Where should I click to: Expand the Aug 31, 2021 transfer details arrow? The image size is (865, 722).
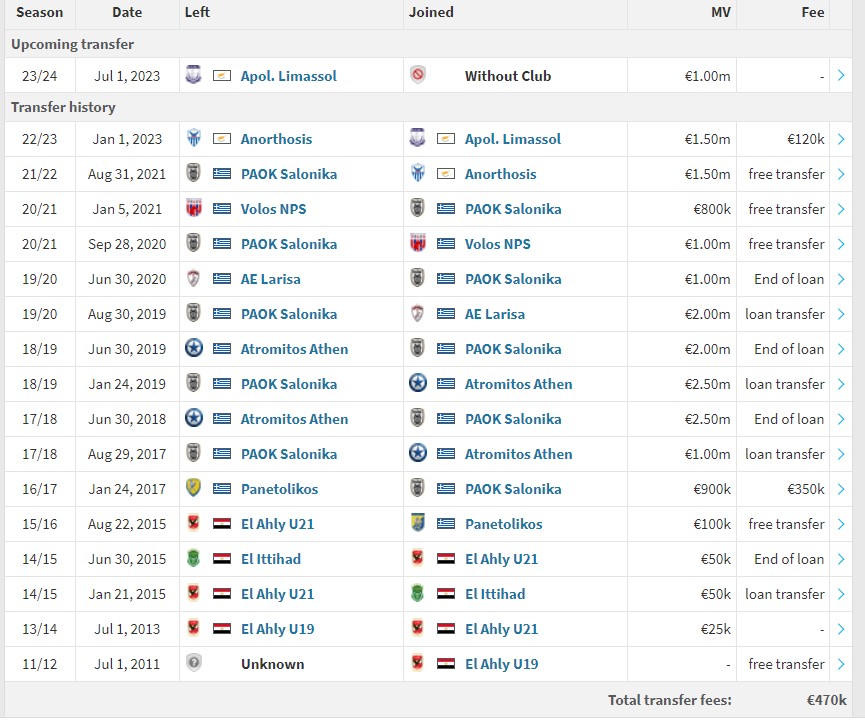point(841,174)
